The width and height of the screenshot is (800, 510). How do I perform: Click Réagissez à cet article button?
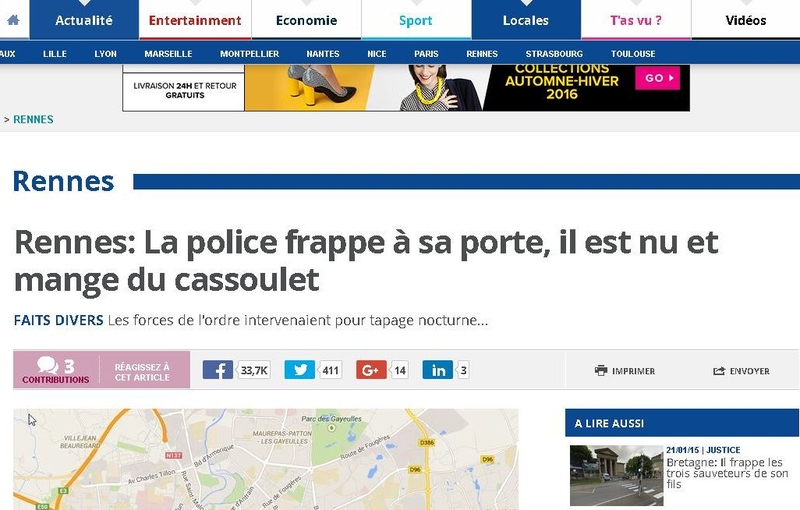point(142,372)
